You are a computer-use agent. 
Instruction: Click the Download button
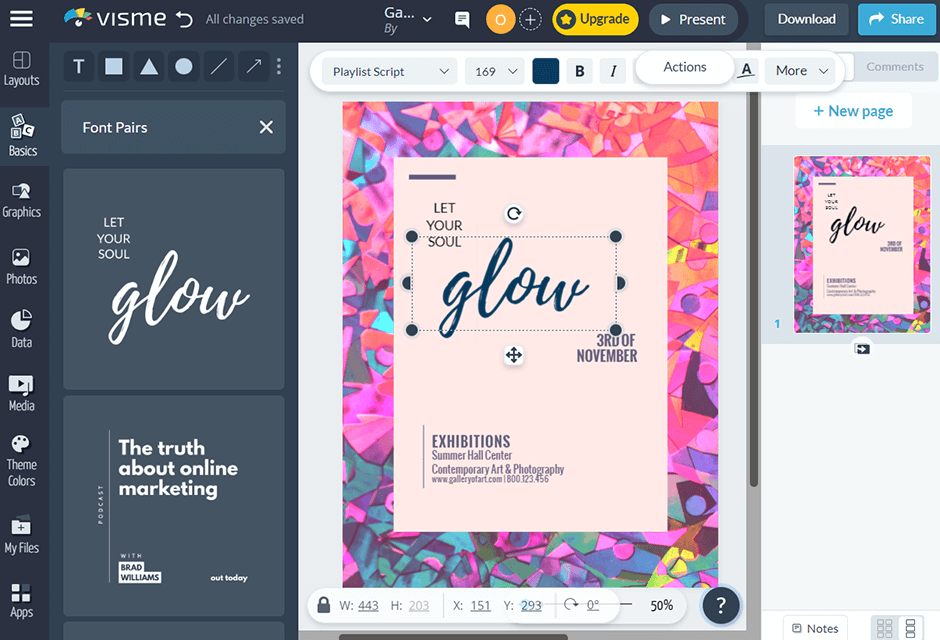(806, 19)
